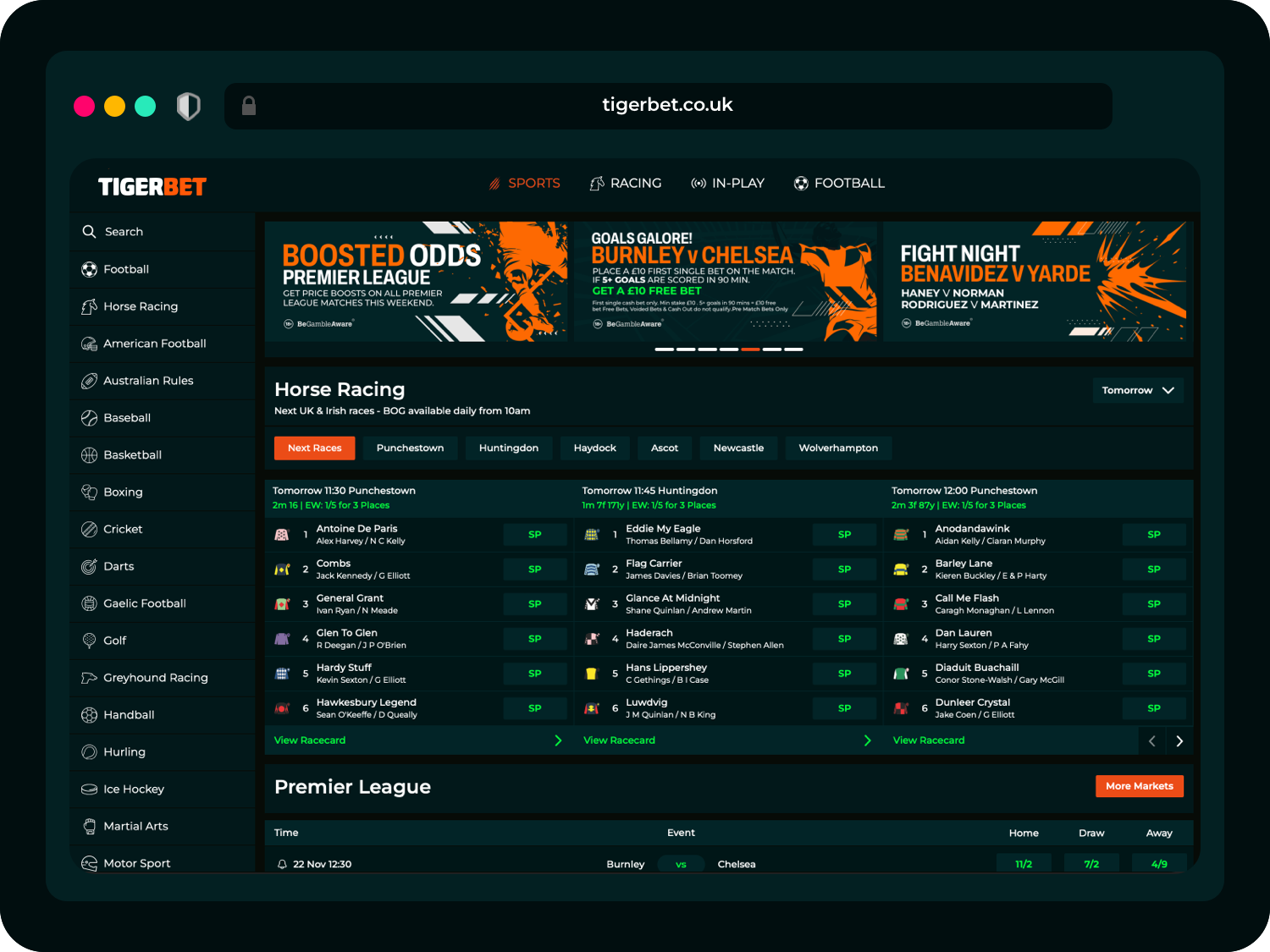Click the search magnifying glass icon
The width and height of the screenshot is (1270, 952).
[x=89, y=232]
